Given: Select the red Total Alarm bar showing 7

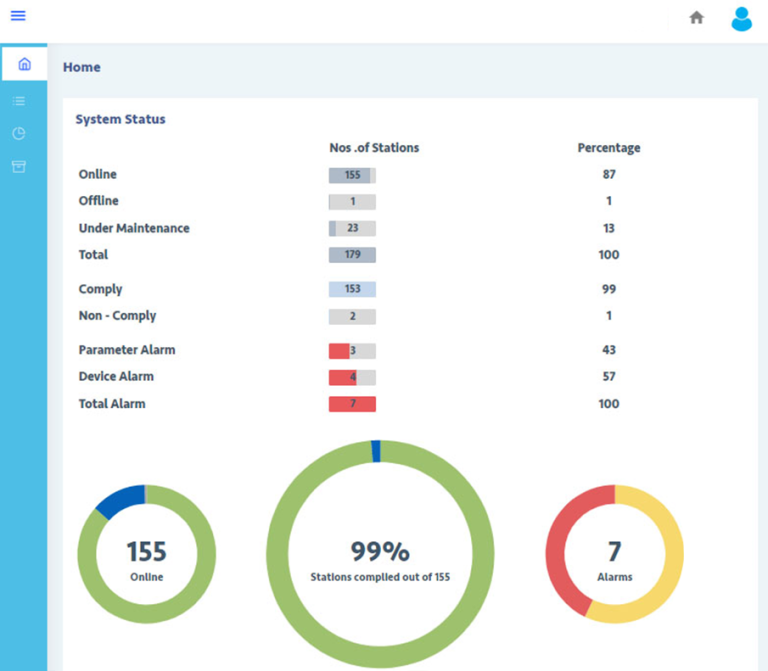Looking at the screenshot, I should [352, 404].
